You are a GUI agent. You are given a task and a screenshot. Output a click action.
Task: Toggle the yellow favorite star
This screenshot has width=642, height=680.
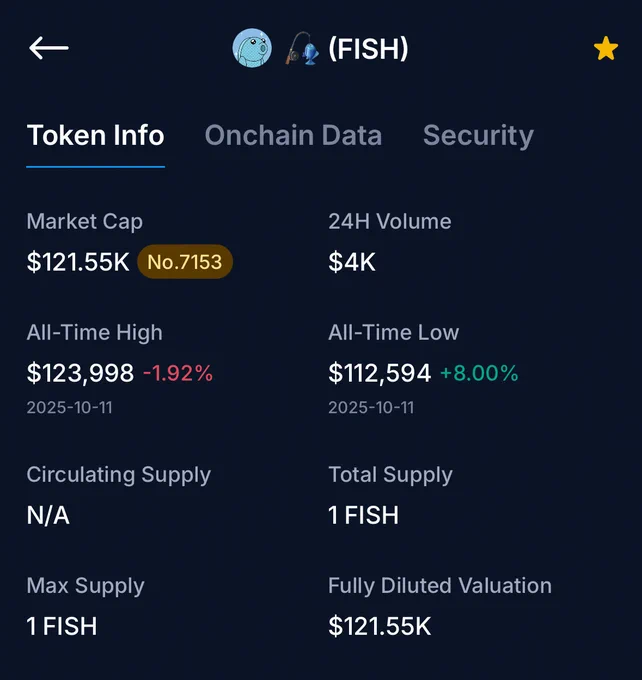pyautogui.click(x=606, y=48)
